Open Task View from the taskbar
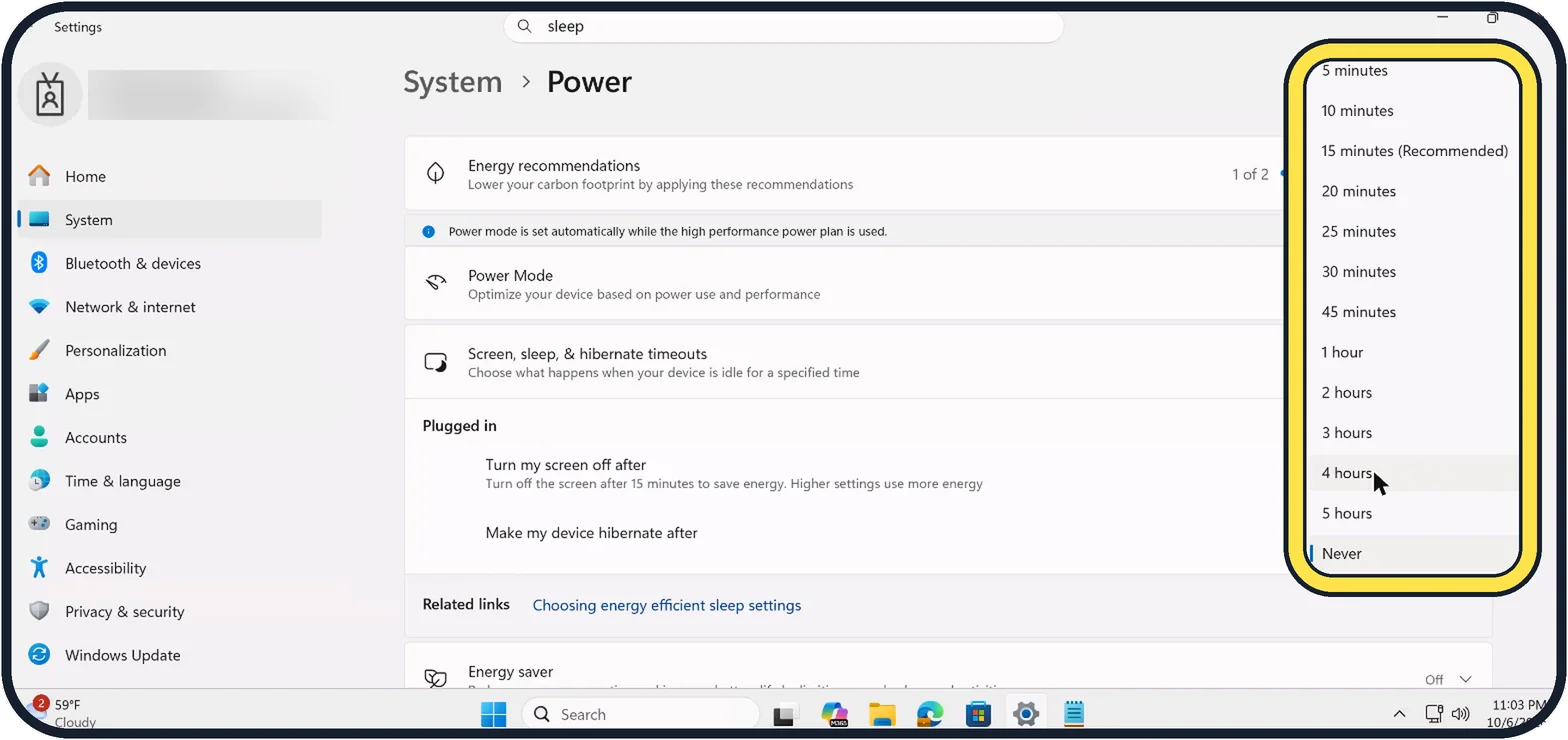Screen dimensions: 1568x740 coord(786,714)
